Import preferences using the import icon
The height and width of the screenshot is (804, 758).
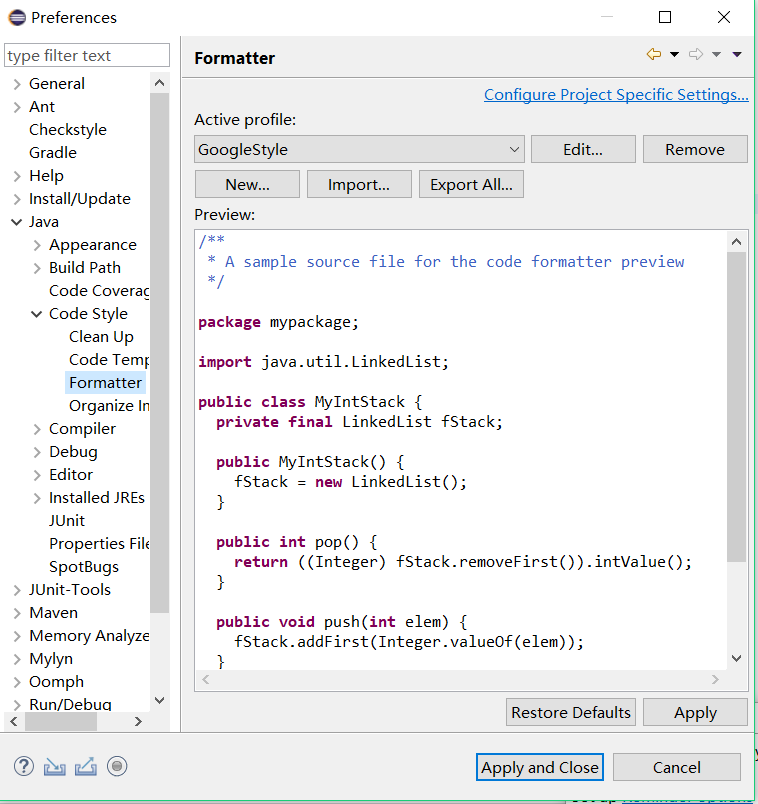pos(54,766)
